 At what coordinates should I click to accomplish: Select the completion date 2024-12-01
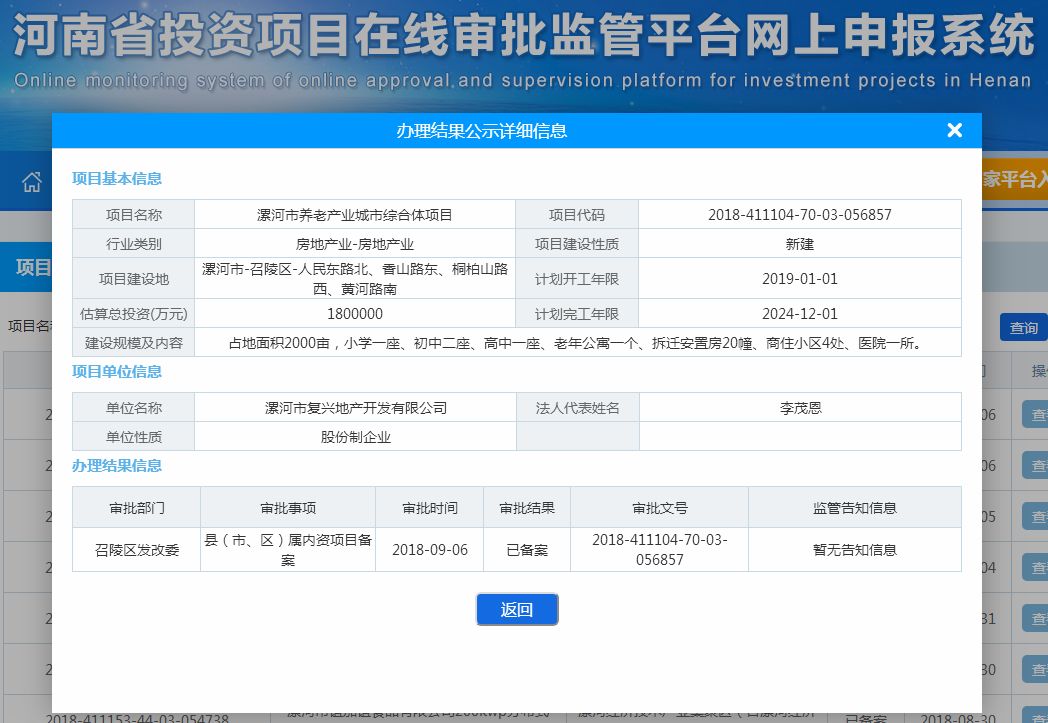pos(800,313)
